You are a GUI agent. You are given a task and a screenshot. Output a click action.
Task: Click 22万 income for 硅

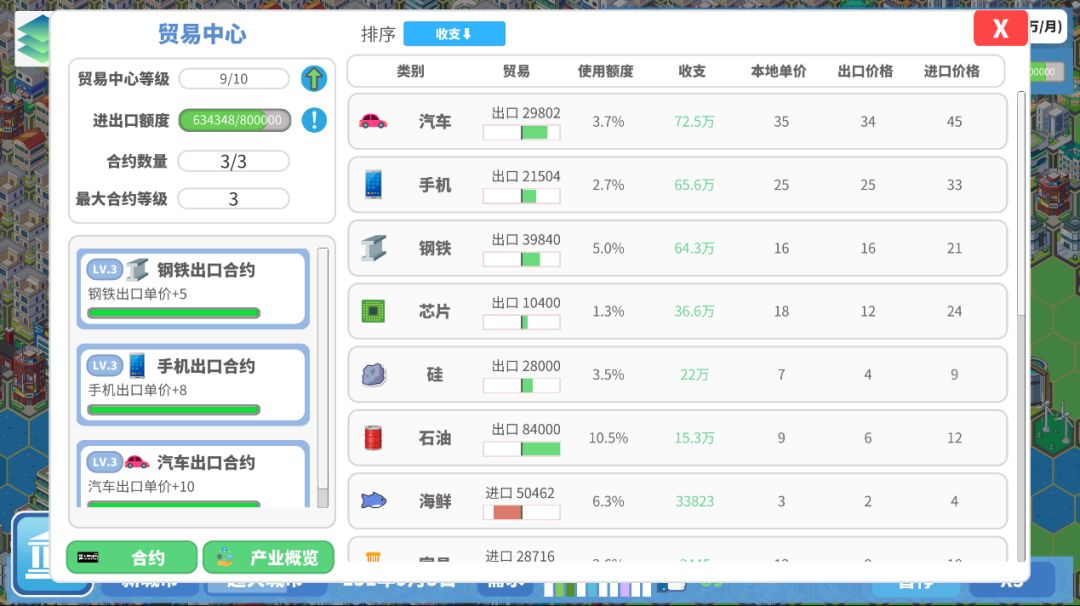(x=694, y=375)
